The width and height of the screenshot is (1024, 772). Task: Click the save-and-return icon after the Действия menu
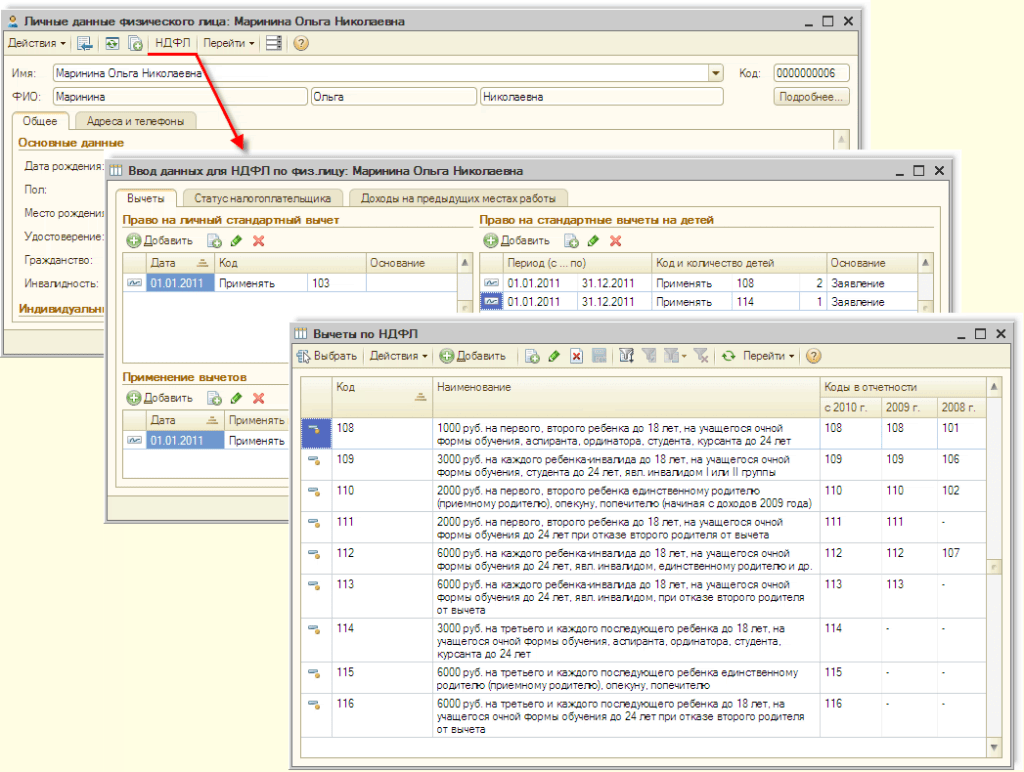tap(84, 44)
